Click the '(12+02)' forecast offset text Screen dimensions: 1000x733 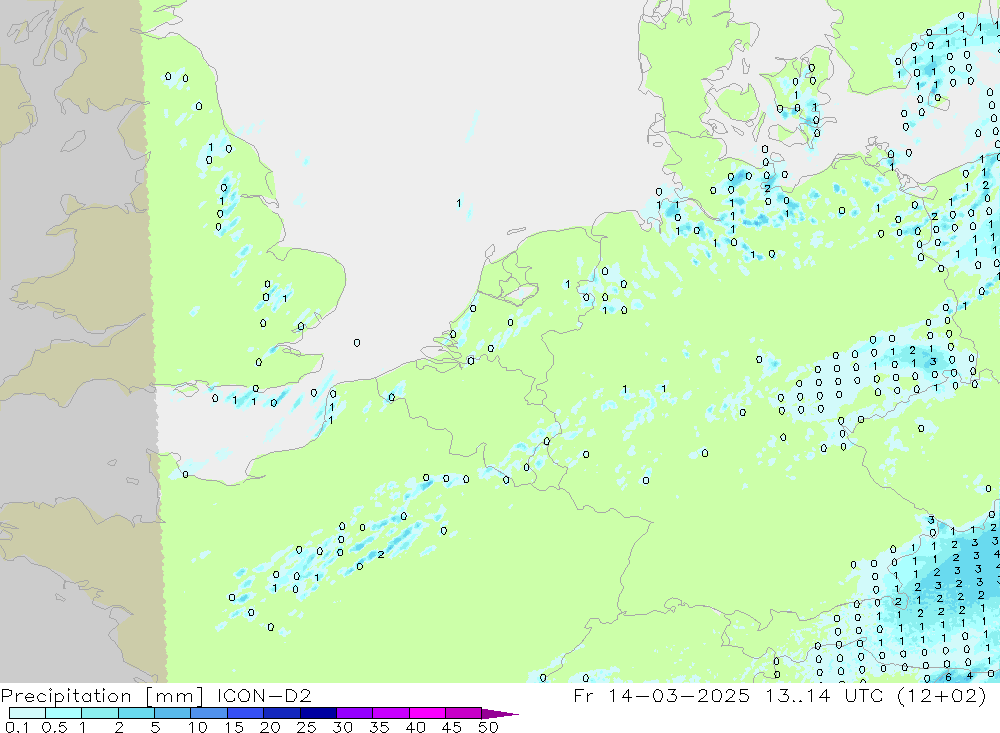click(x=942, y=695)
